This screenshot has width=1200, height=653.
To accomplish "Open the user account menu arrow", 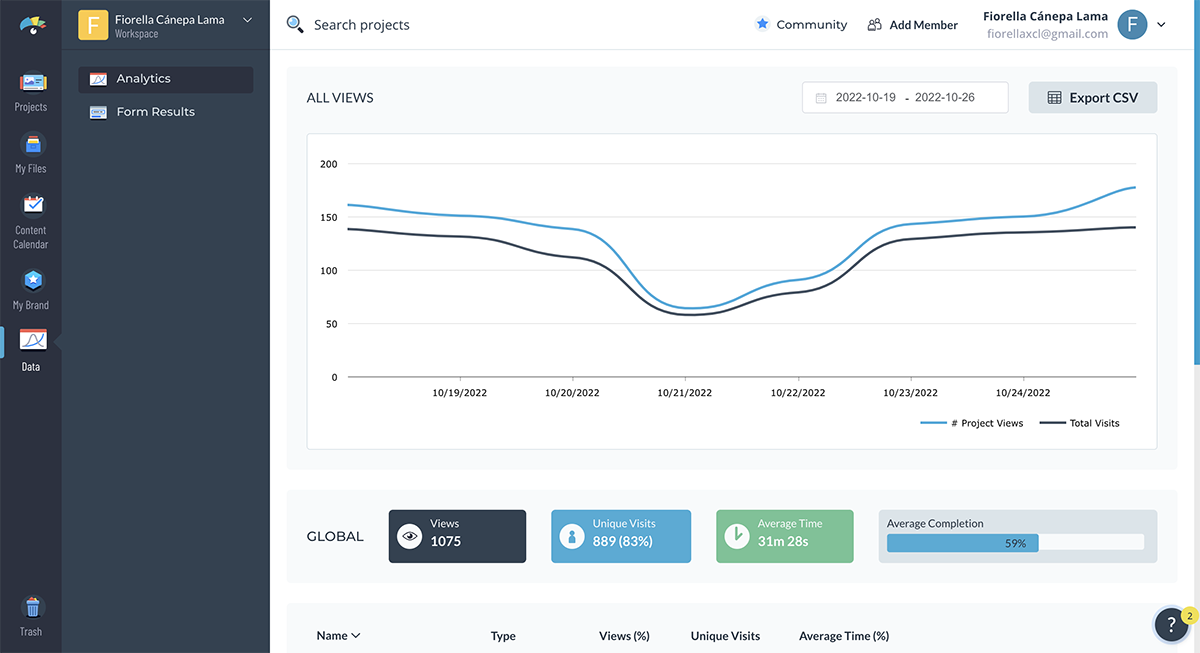I will click(x=1161, y=25).
